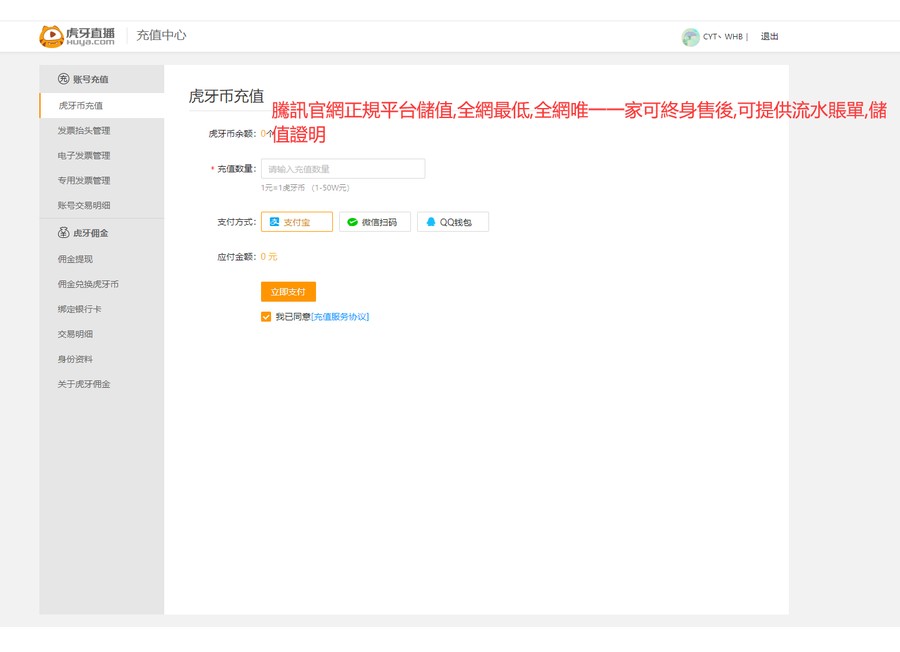This screenshot has width=900, height=652.
Task: Select QQ钱包 as payment method
Action: pyautogui.click(x=453, y=222)
